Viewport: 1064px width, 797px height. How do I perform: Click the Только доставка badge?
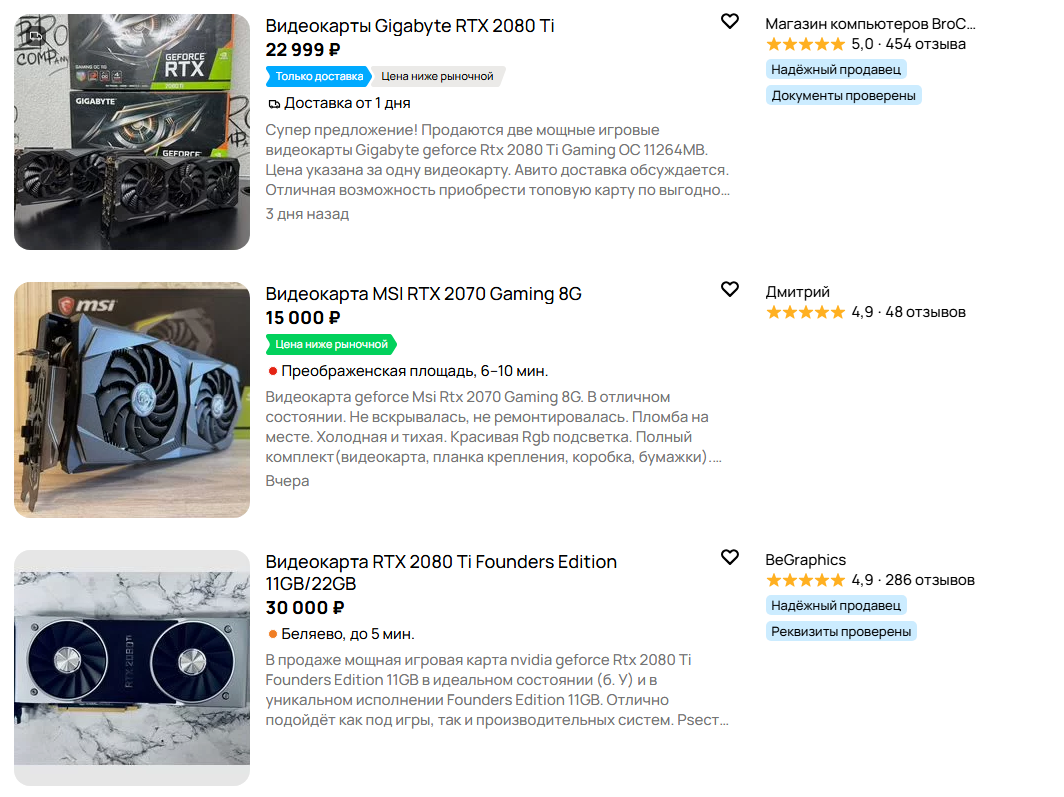click(318, 76)
